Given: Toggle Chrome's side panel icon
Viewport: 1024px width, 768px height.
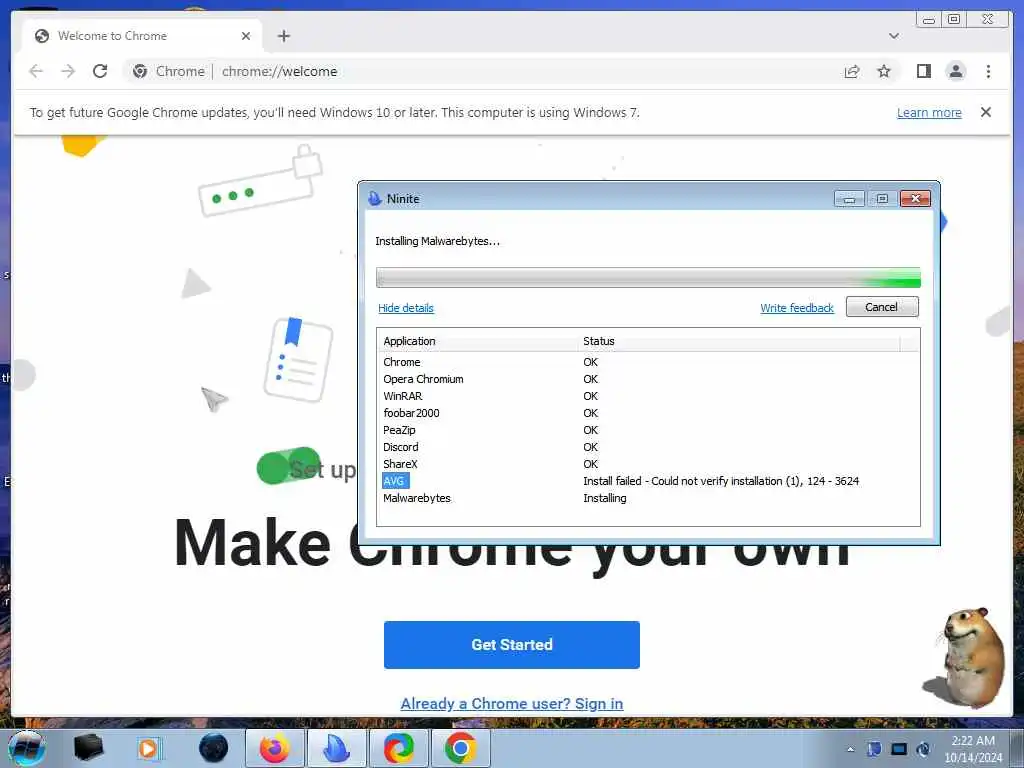Looking at the screenshot, I should (923, 71).
